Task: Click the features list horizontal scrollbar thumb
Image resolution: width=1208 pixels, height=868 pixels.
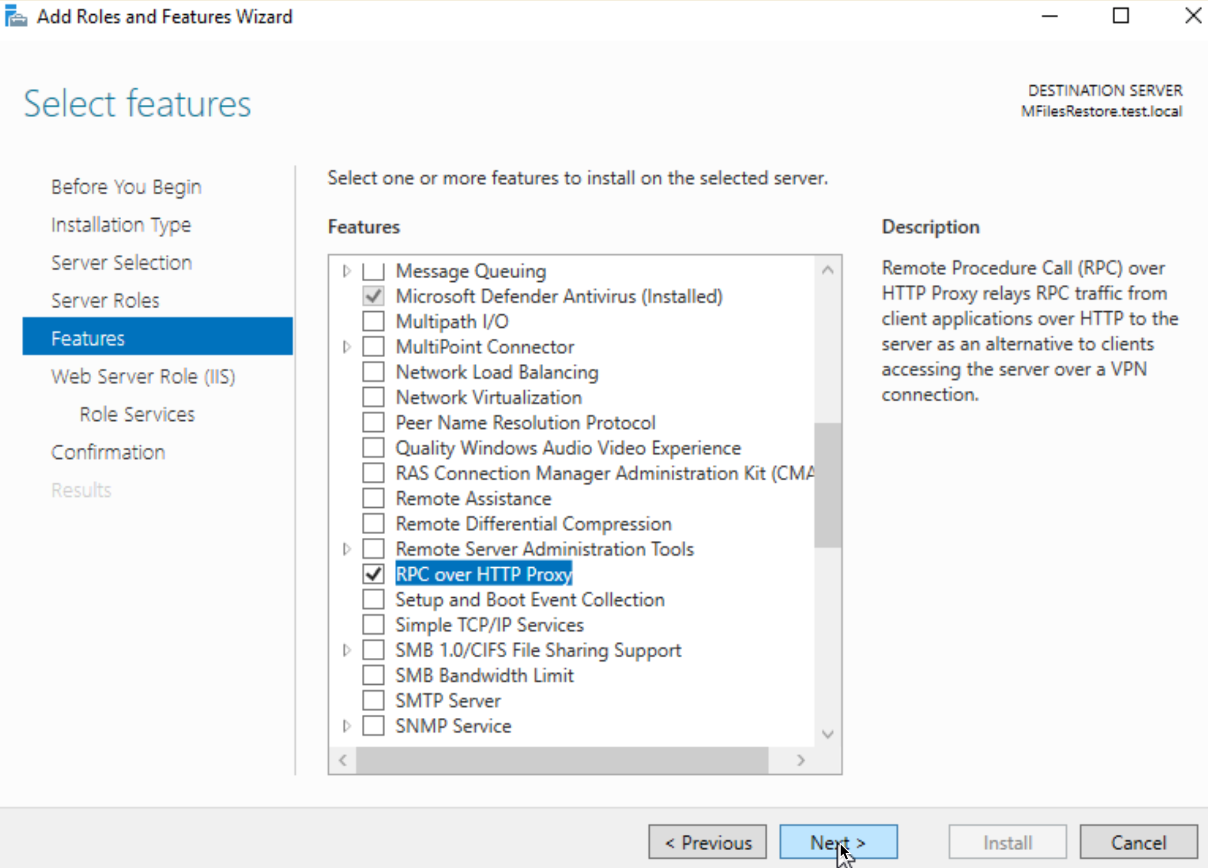Action: (563, 760)
